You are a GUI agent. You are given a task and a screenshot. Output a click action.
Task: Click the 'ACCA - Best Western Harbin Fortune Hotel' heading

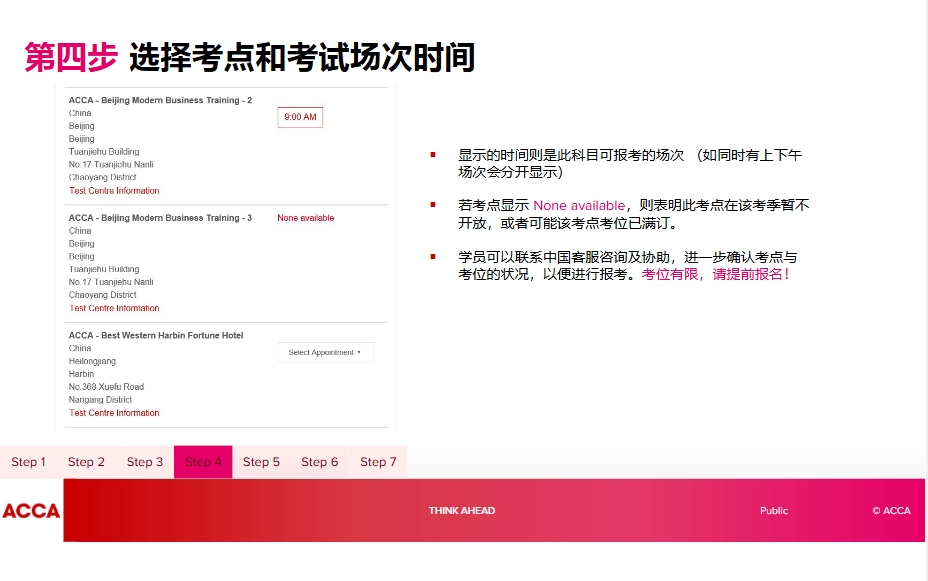coord(156,335)
